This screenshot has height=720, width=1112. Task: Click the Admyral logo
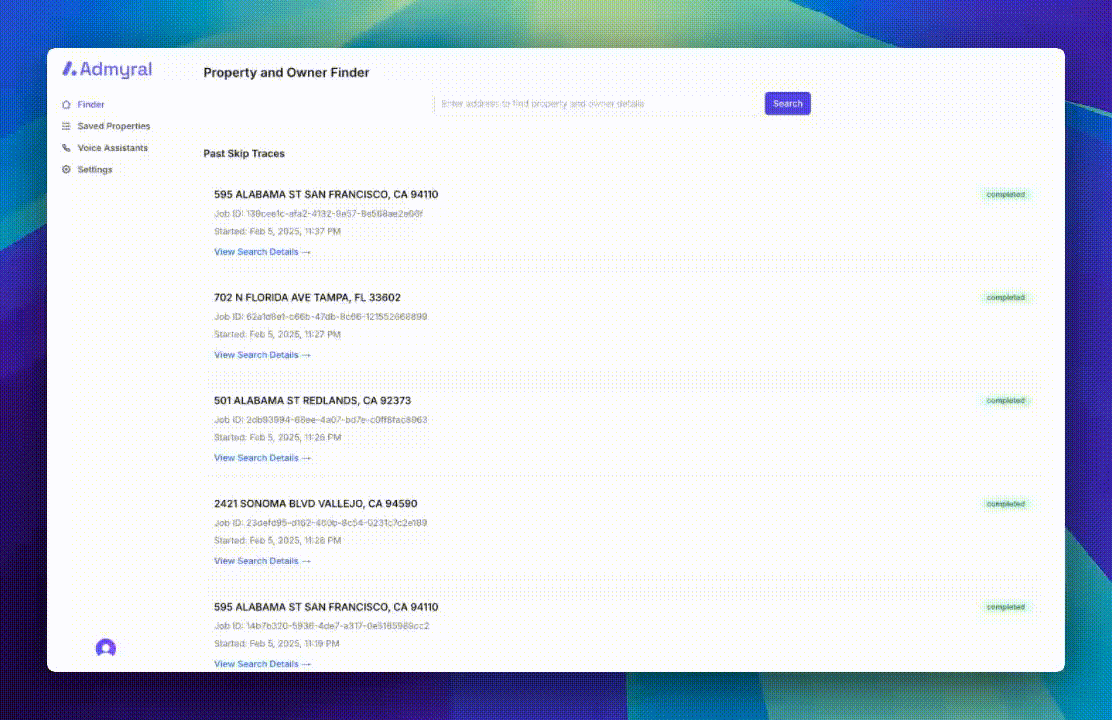pos(107,69)
